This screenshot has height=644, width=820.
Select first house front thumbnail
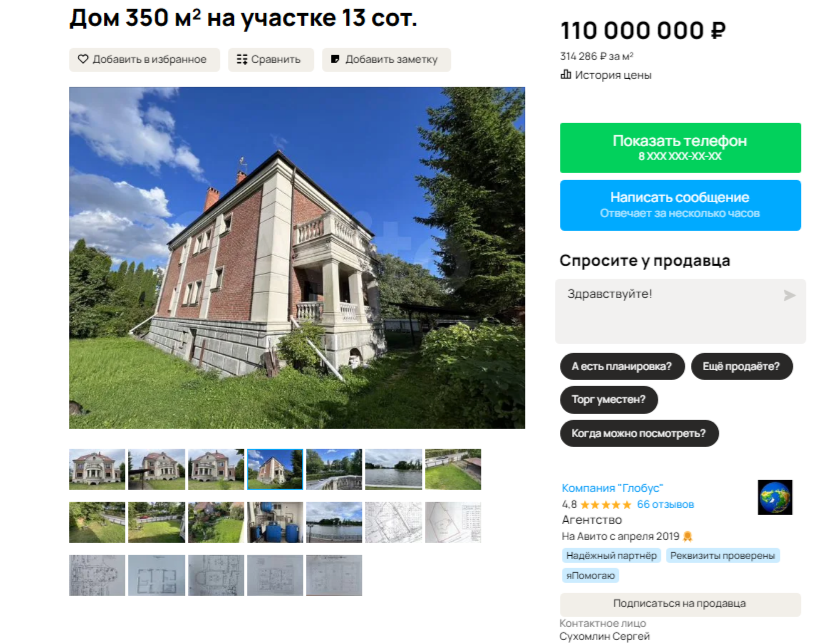click(x=97, y=469)
